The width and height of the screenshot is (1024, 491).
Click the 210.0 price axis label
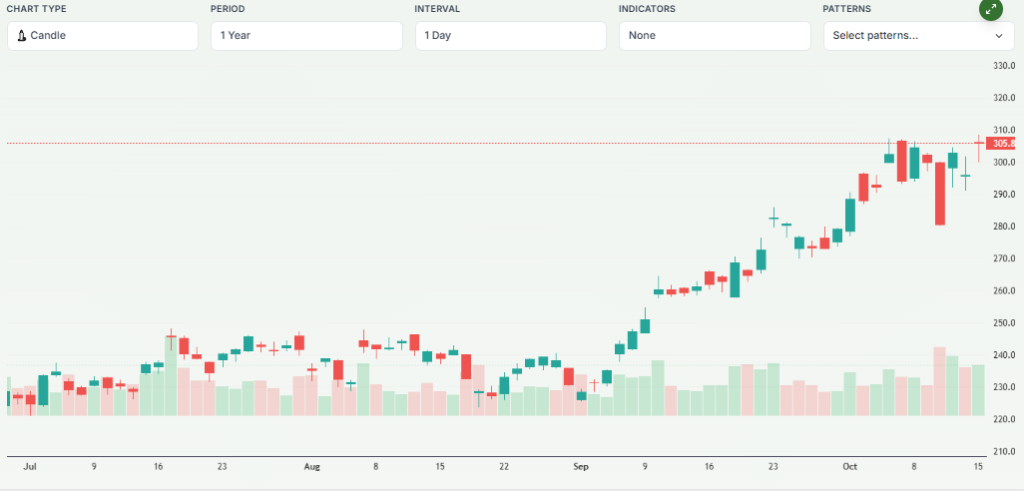(1003, 452)
